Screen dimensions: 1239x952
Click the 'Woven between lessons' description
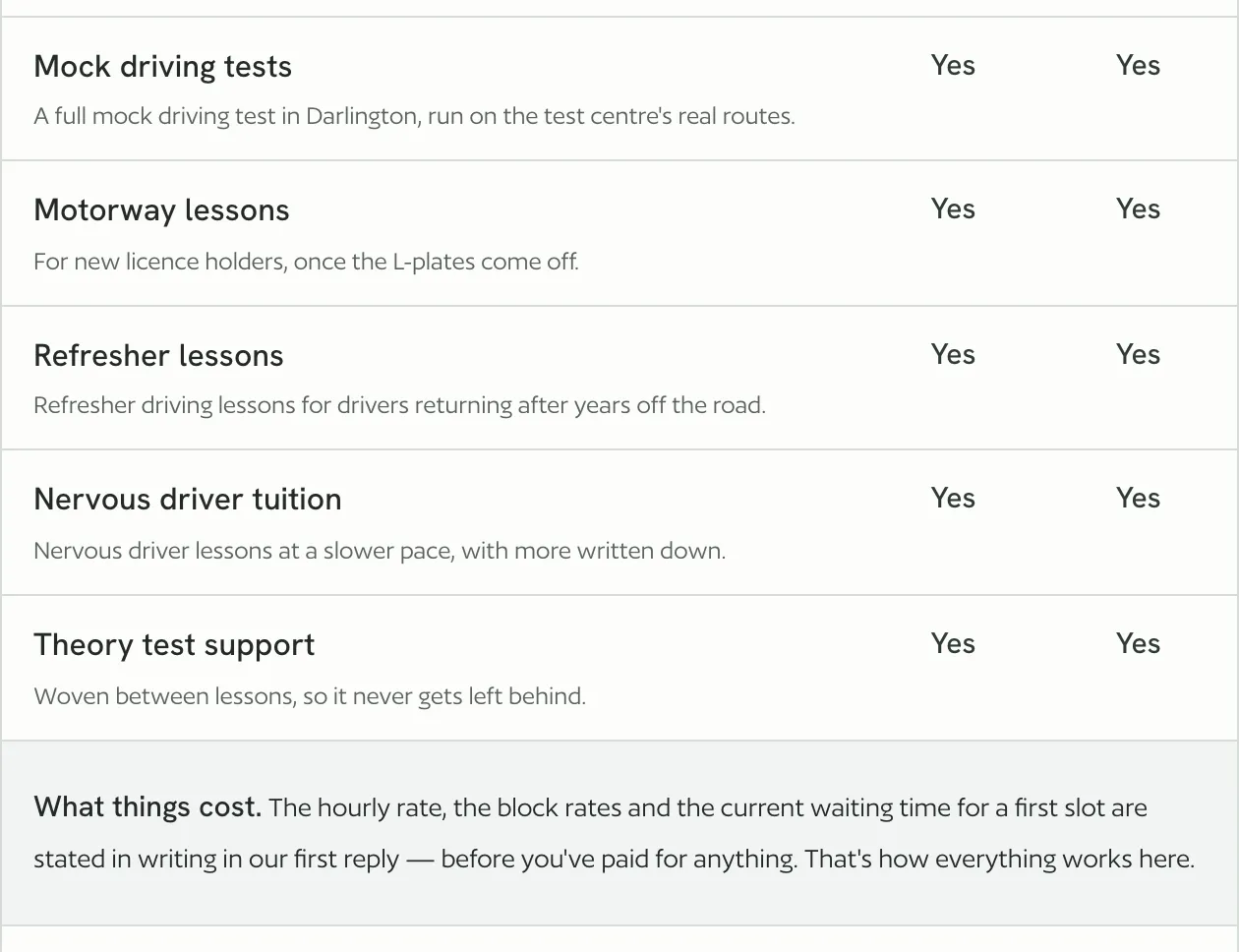pyautogui.click(x=310, y=696)
